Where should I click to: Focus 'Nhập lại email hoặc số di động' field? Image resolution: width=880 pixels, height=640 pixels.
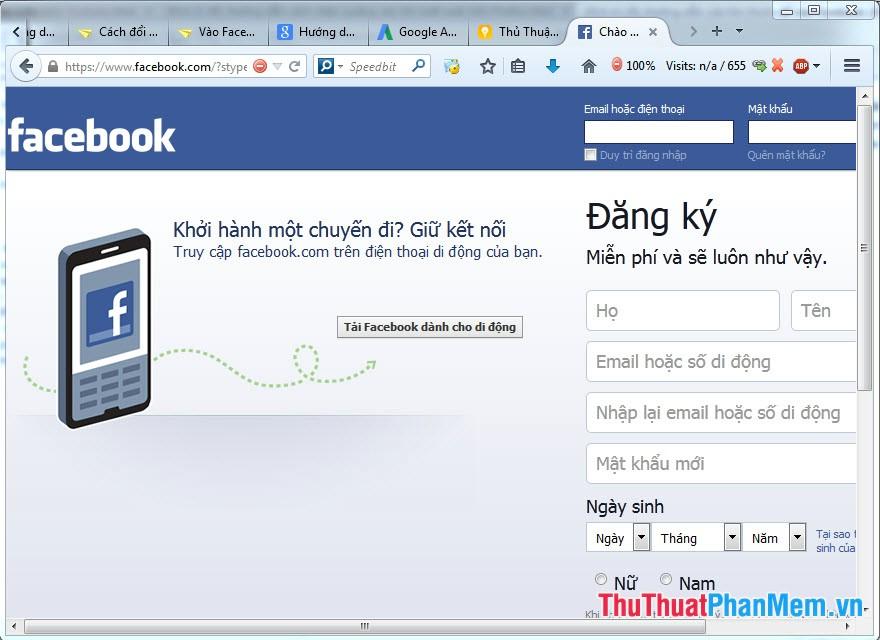pos(721,413)
